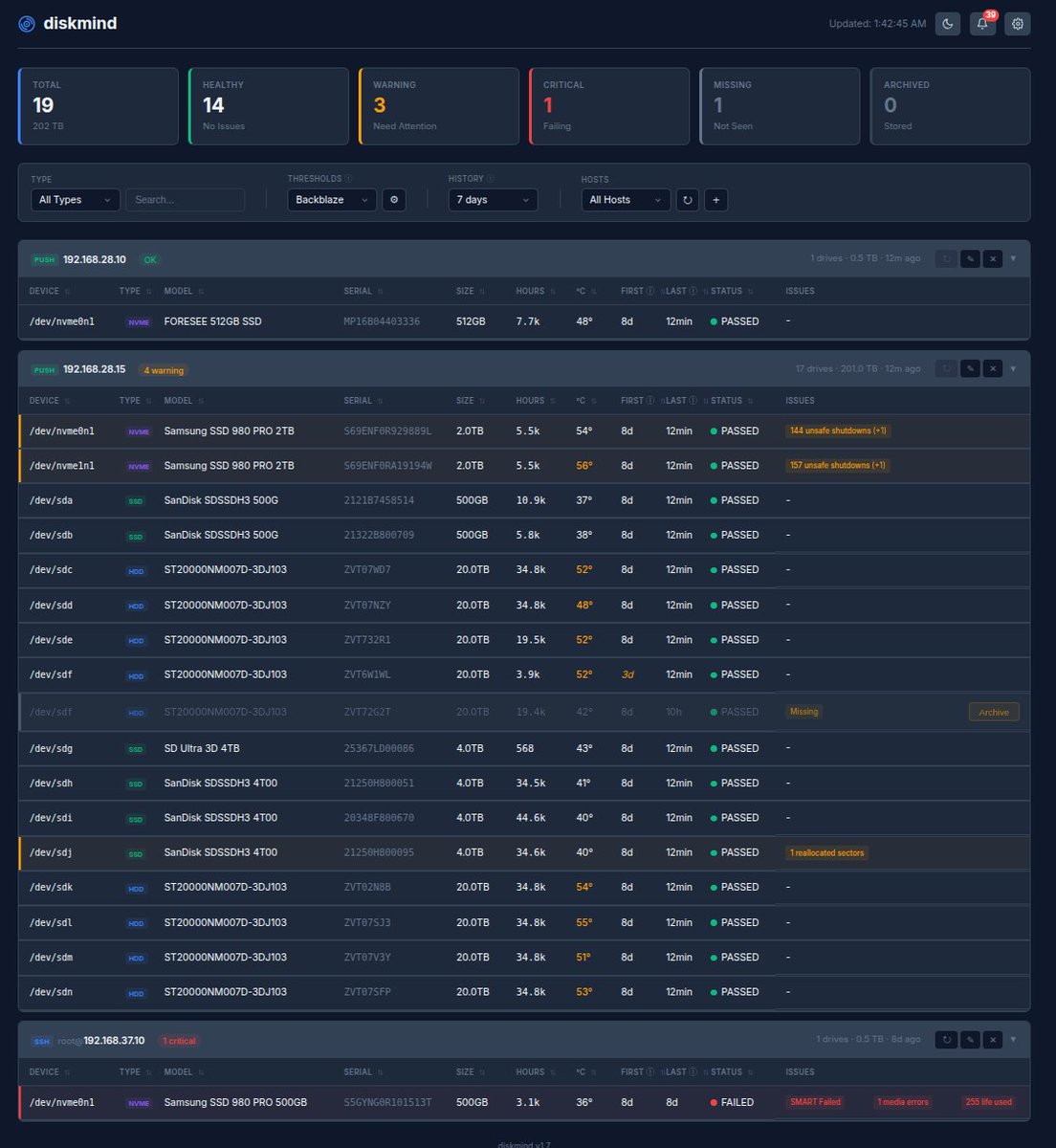The height and width of the screenshot is (1148, 1056).
Task: Click the '1 reallocated sectors' issue badge
Action: coord(826,852)
